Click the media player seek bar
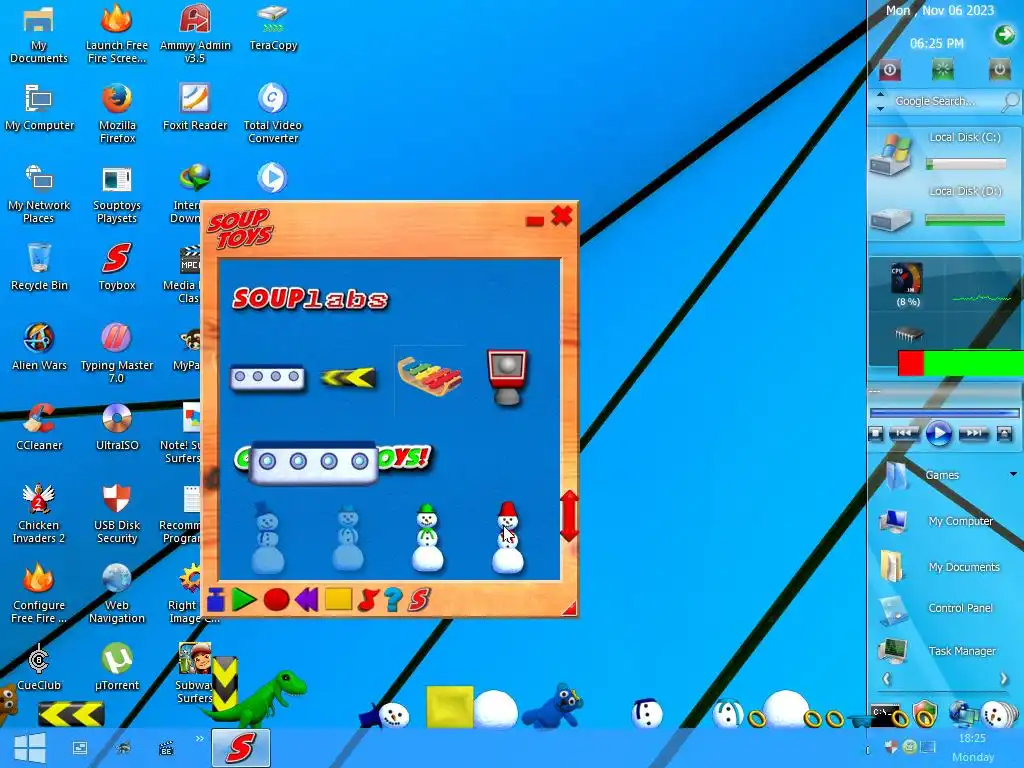The height and width of the screenshot is (768, 1024). [x=944, y=412]
